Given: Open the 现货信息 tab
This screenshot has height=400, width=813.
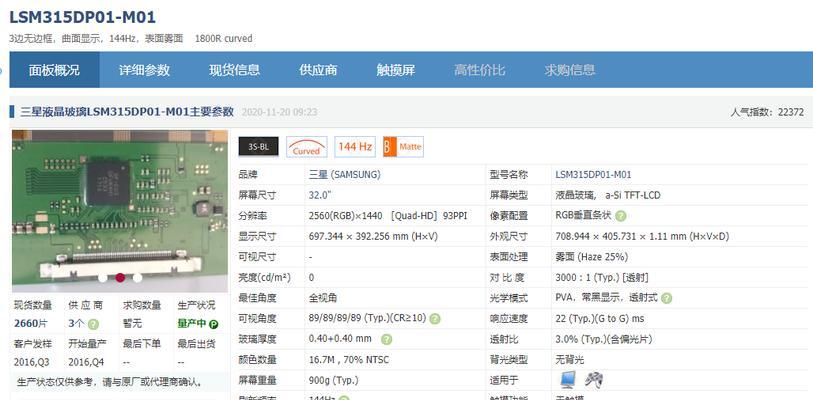Looking at the screenshot, I should pyautogui.click(x=234, y=70).
